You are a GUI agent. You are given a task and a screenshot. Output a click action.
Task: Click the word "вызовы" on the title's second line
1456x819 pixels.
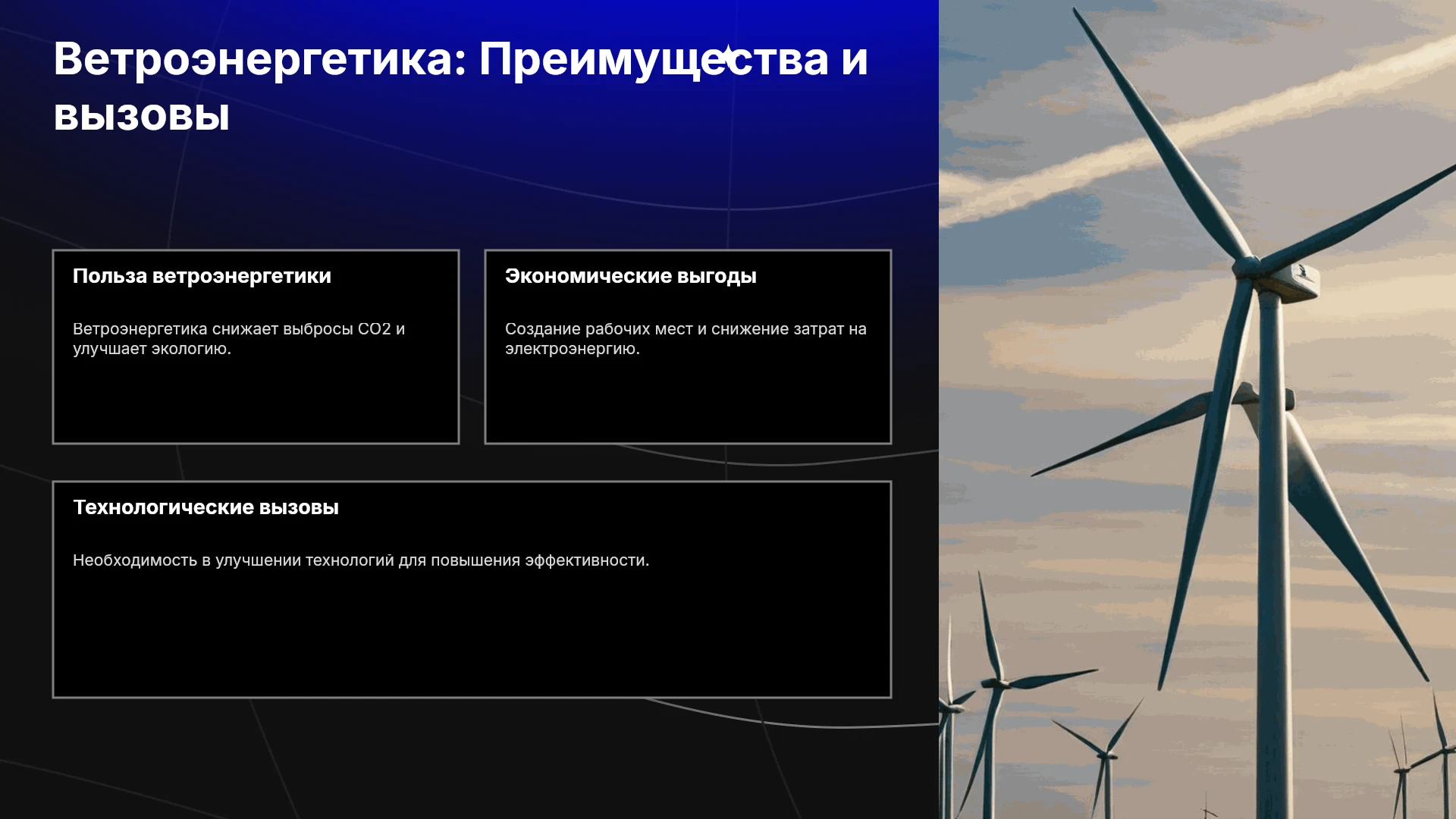pyautogui.click(x=142, y=117)
